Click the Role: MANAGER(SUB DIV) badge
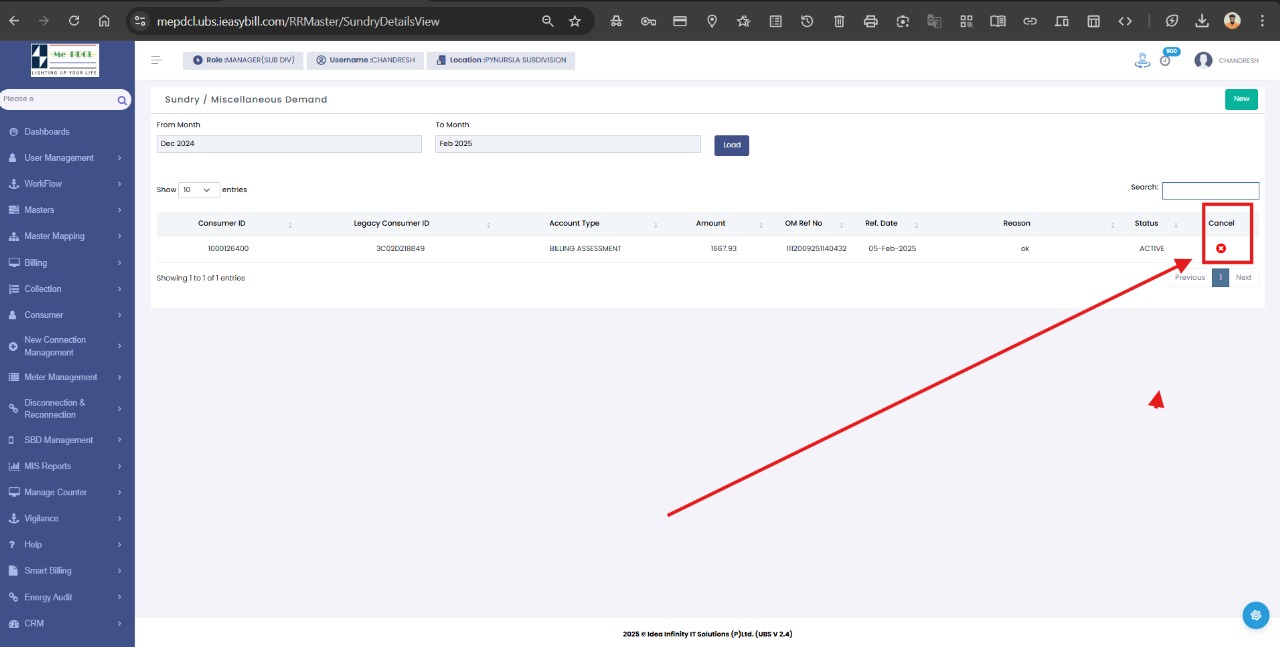This screenshot has width=1280, height=647. pyautogui.click(x=243, y=60)
